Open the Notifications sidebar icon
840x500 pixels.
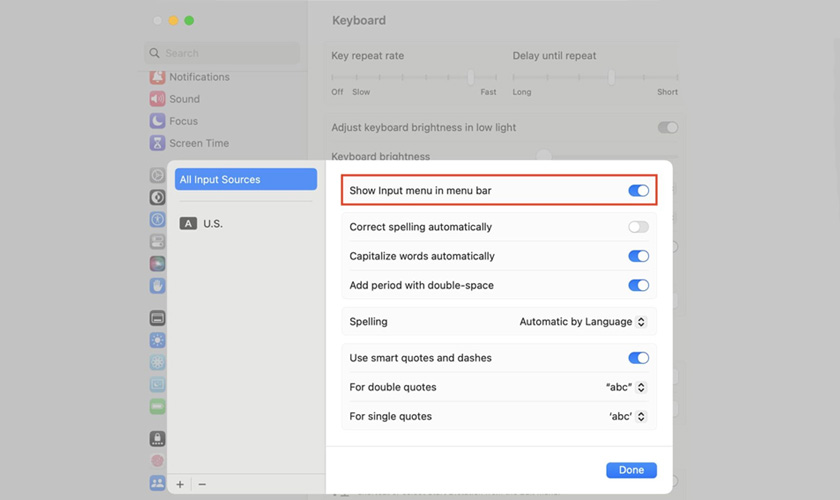(157, 77)
